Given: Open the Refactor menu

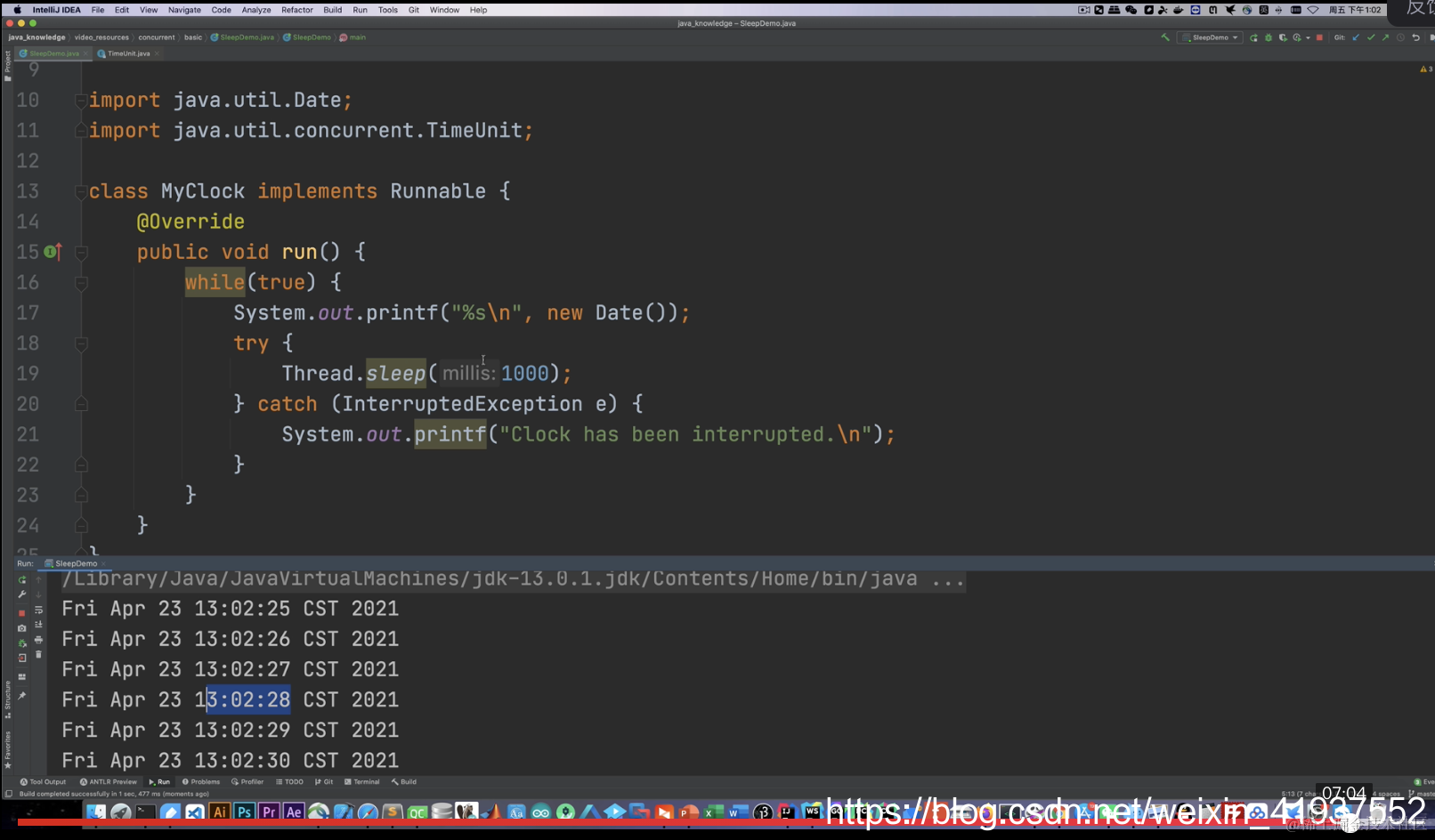Looking at the screenshot, I should pyautogui.click(x=297, y=10).
